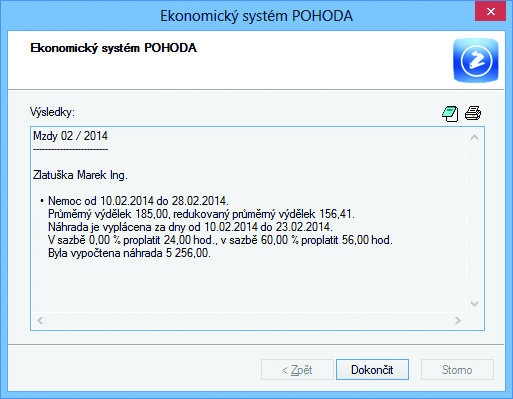Viewport: 513px width, 399px height.
Task: Click the 'Byla vypočtena náhrada 5 256,00.' line
Action: 129,253
